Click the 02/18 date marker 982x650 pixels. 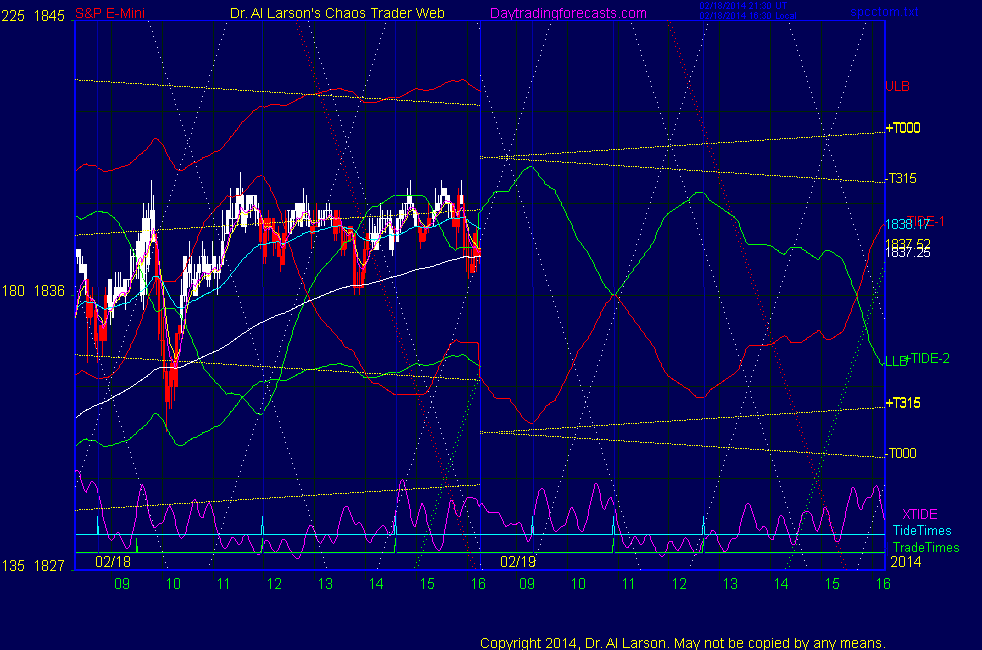(x=113, y=562)
